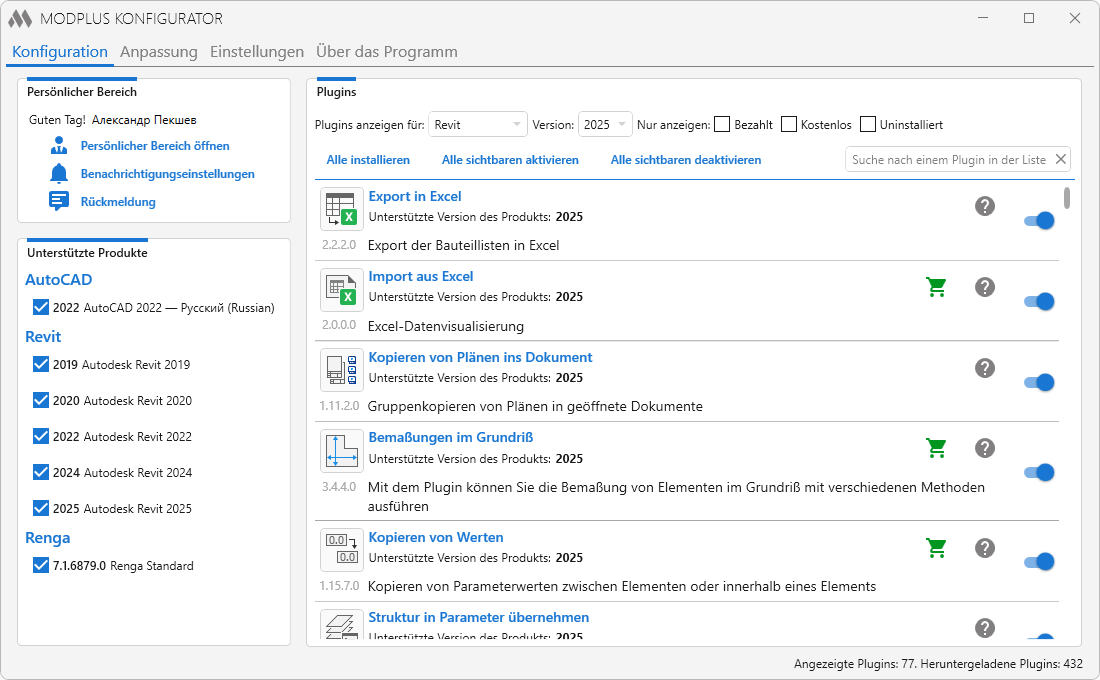The width and height of the screenshot is (1100, 680).
Task: Click Alle sichtbaren aktivieren
Action: click(510, 160)
